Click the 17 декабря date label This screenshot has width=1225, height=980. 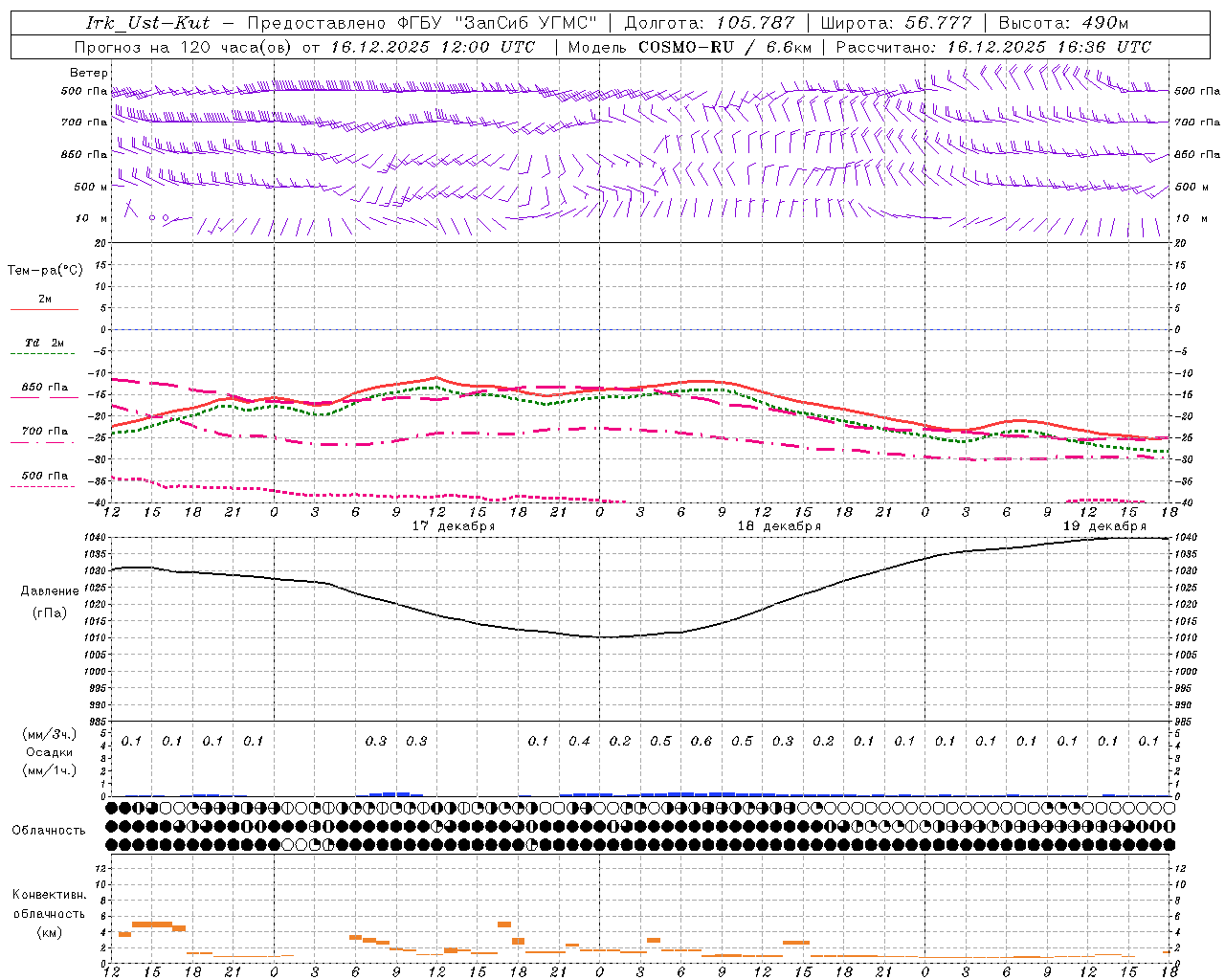coord(454,526)
